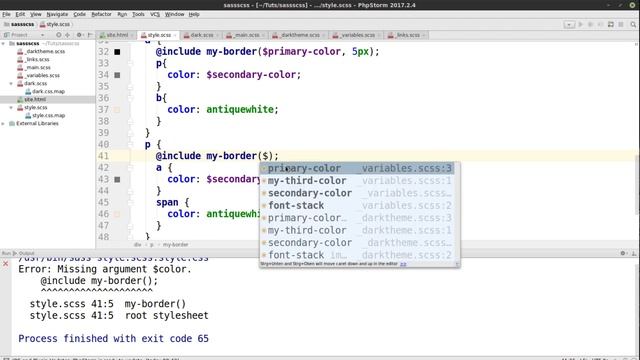Click the Run play button in toolbar
Image resolution: width=640 pixels, height=360 pixels.
580,24
